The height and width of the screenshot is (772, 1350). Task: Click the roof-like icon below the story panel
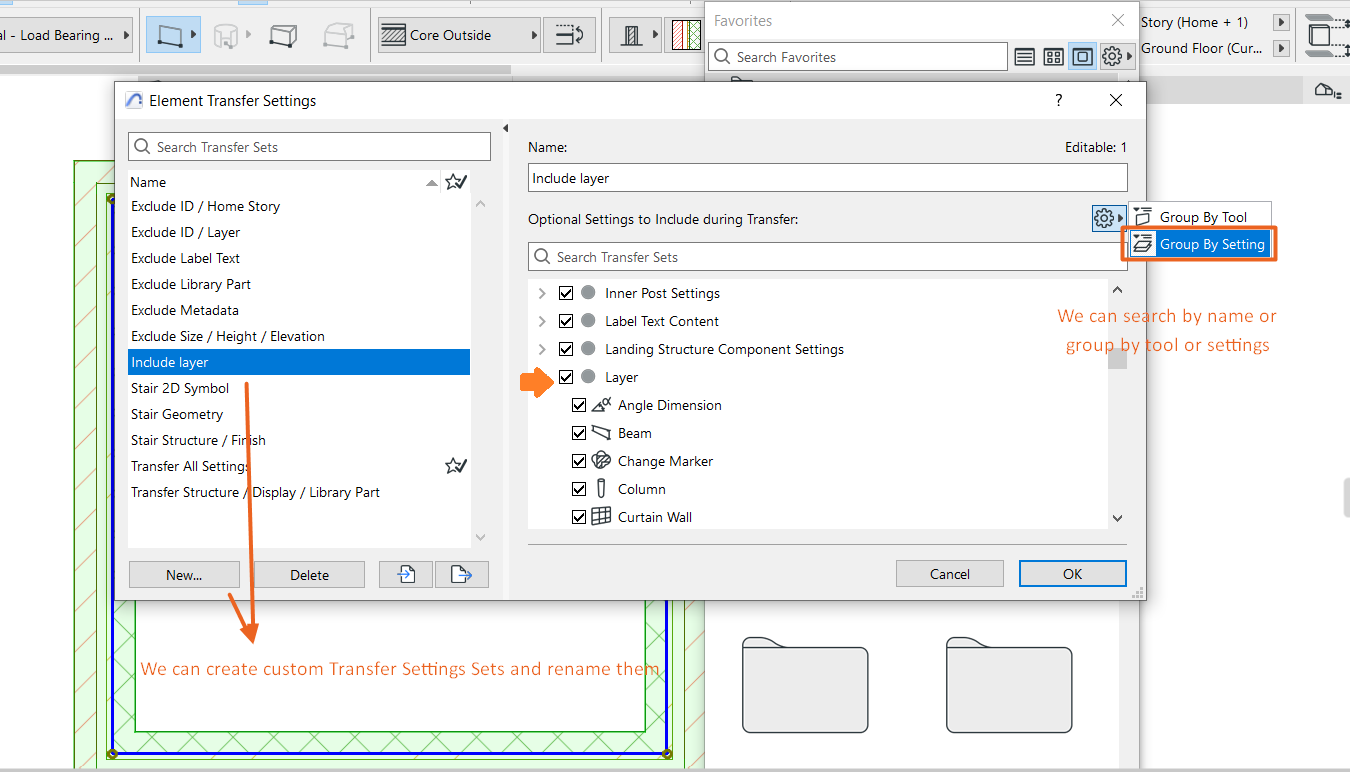[x=1328, y=91]
